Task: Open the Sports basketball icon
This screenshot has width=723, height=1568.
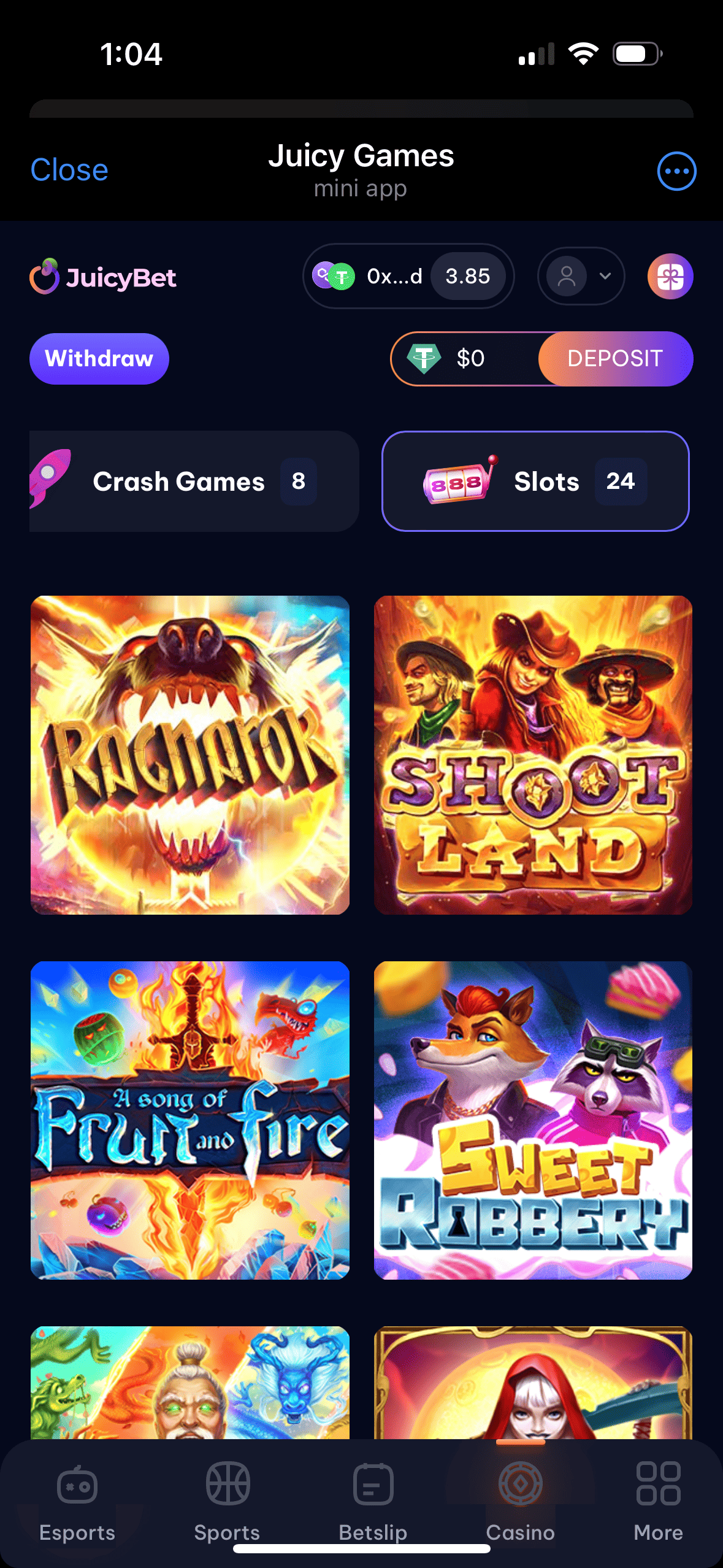Action: pyautogui.click(x=228, y=1484)
